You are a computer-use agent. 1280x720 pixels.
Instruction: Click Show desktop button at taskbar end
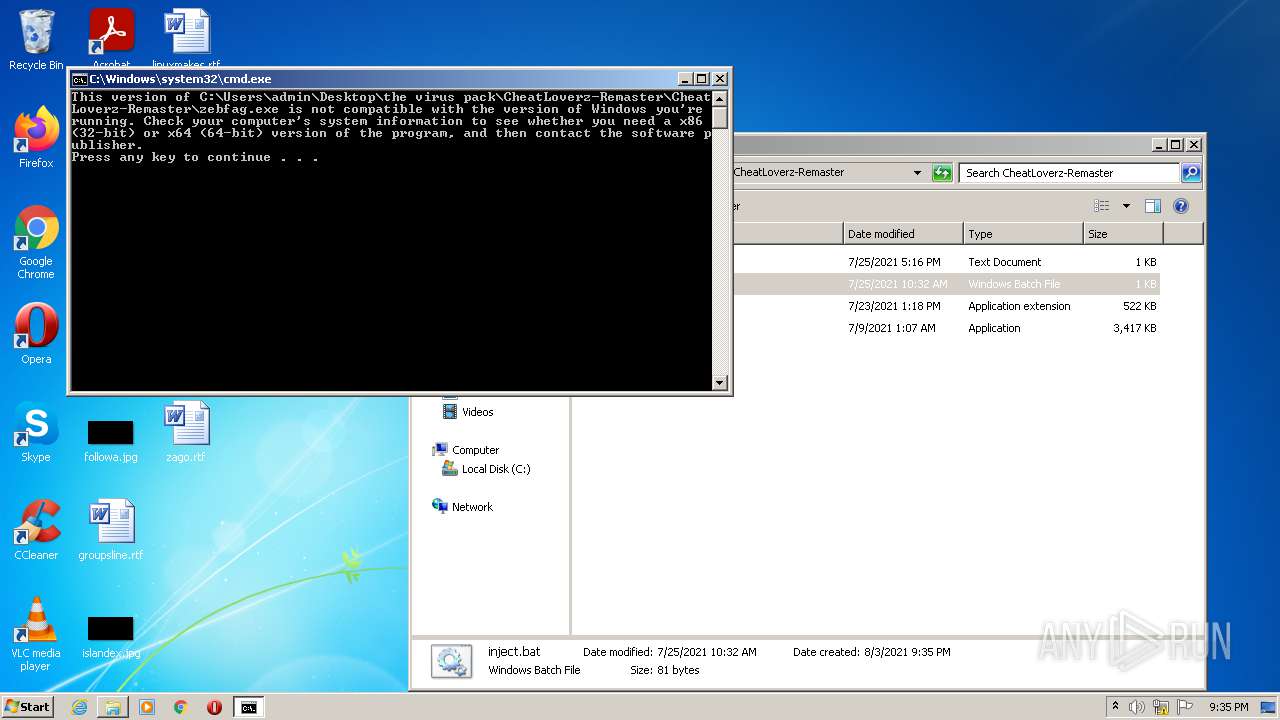point(1270,707)
